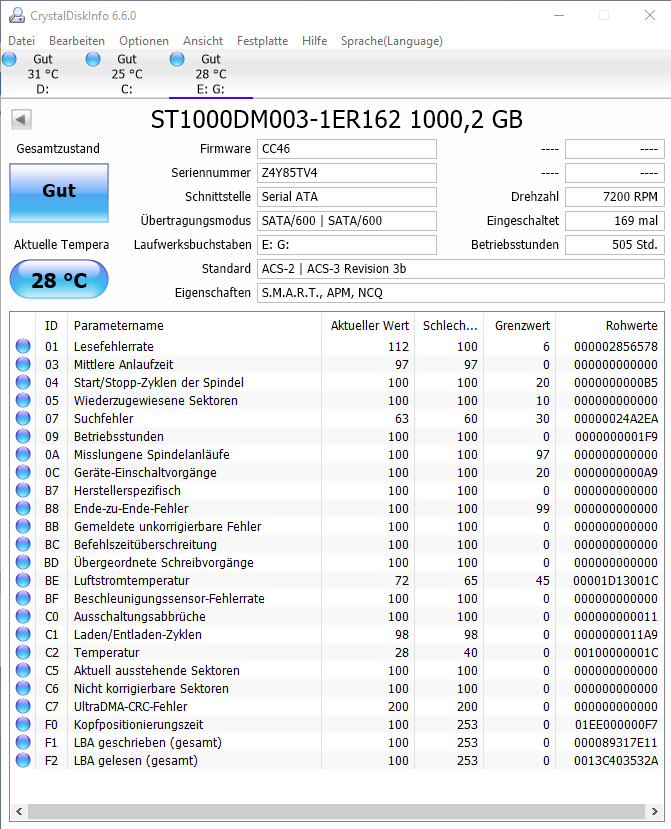This screenshot has height=829, width=671.
Task: Click status orb for Misslungene Spindelanläufe row
Action: [x=23, y=454]
